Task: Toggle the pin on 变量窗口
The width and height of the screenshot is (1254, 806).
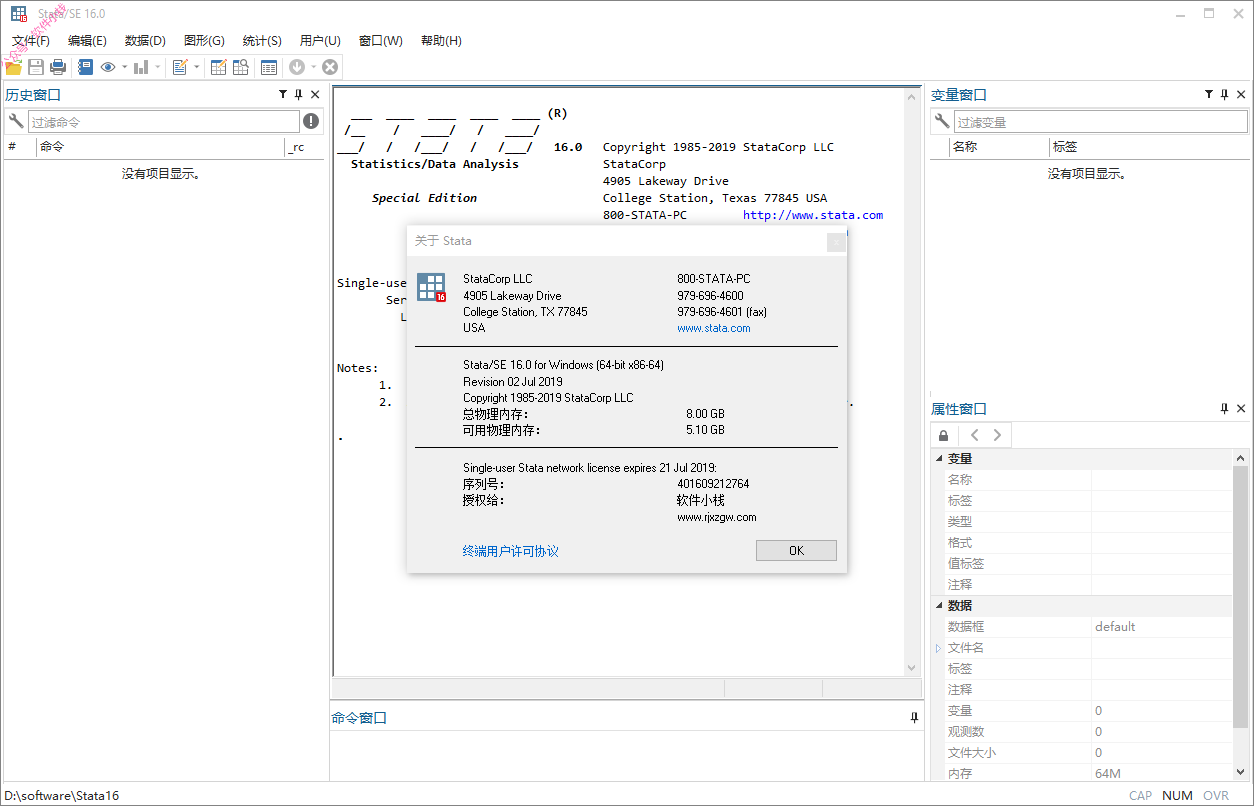Action: [1225, 95]
